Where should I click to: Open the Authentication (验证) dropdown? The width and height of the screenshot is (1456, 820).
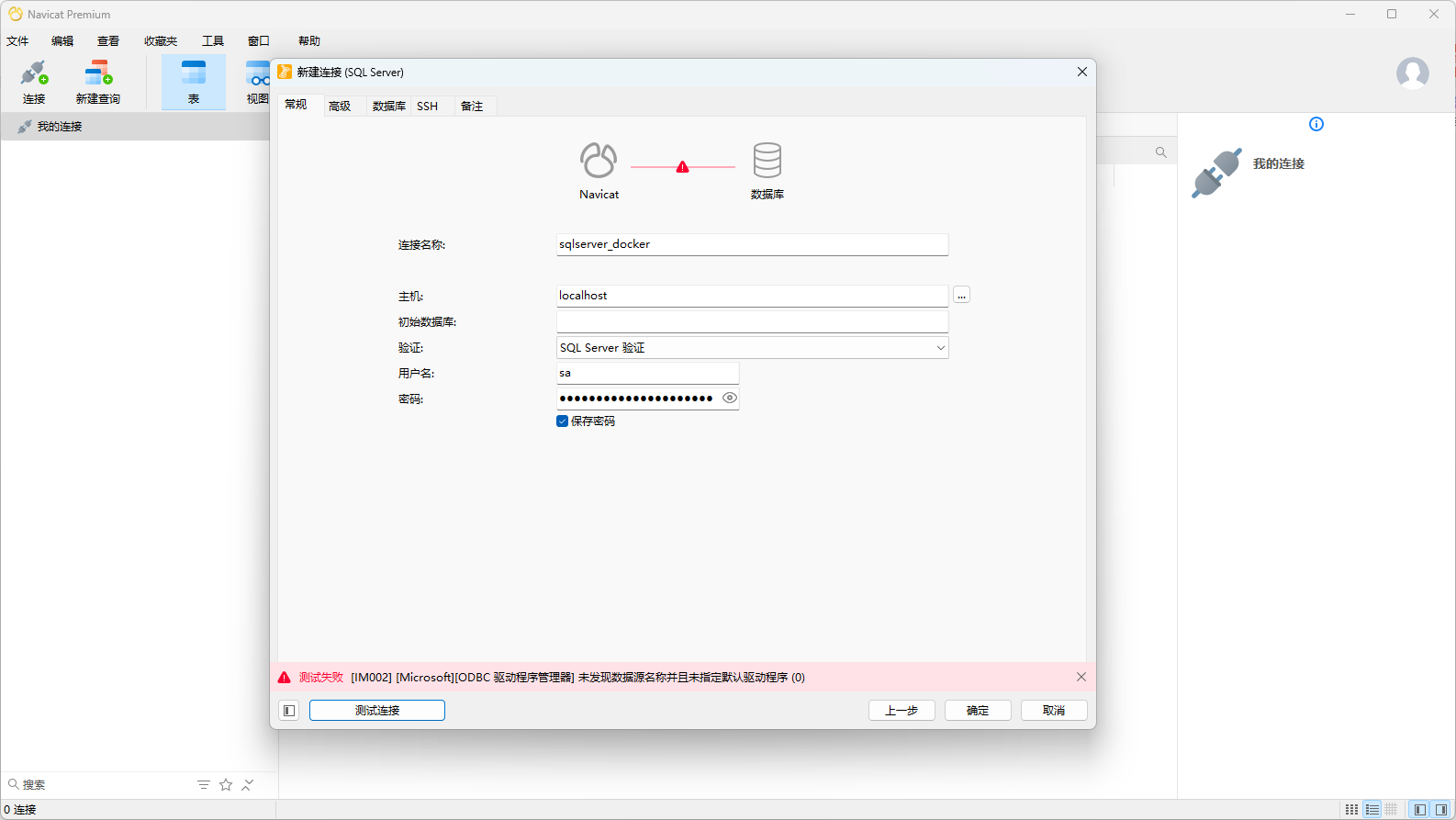tap(753, 348)
